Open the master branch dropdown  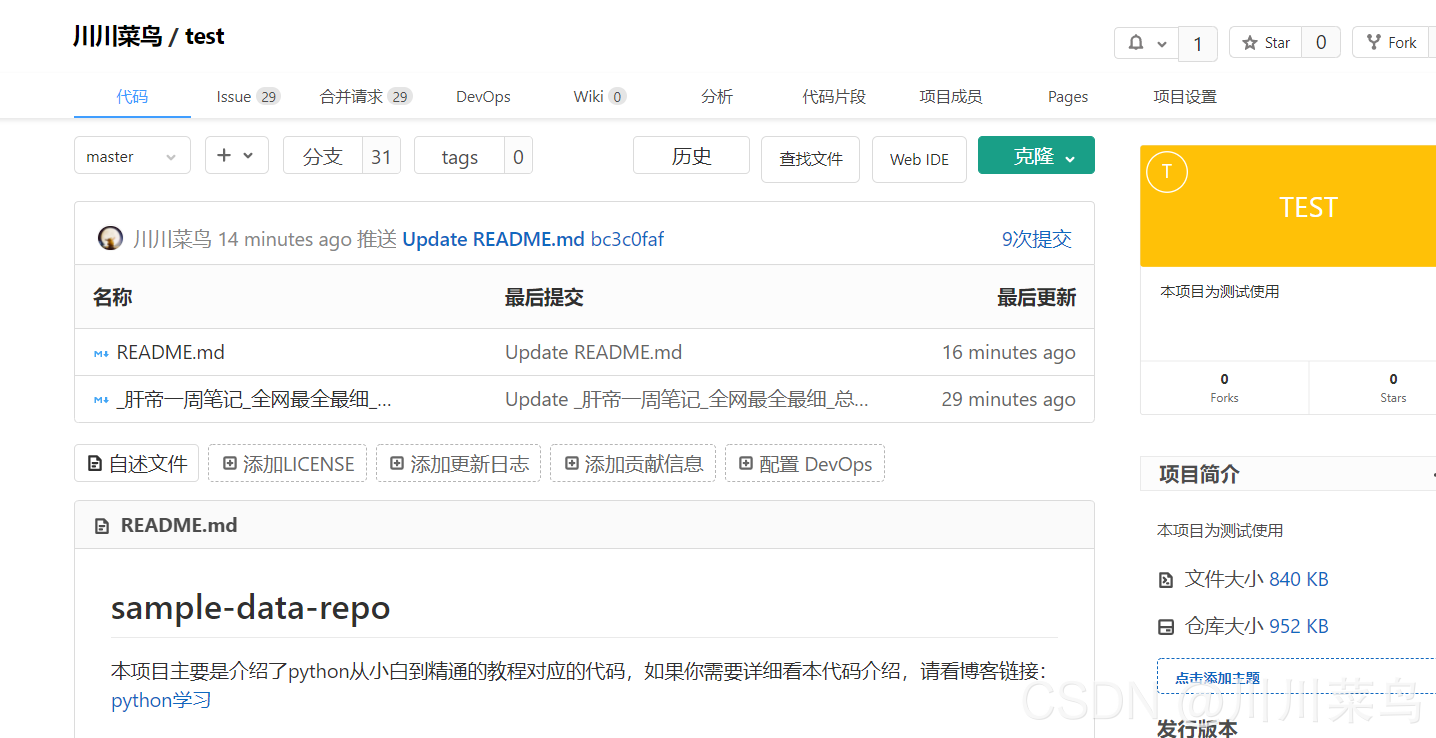pyautogui.click(x=132, y=156)
